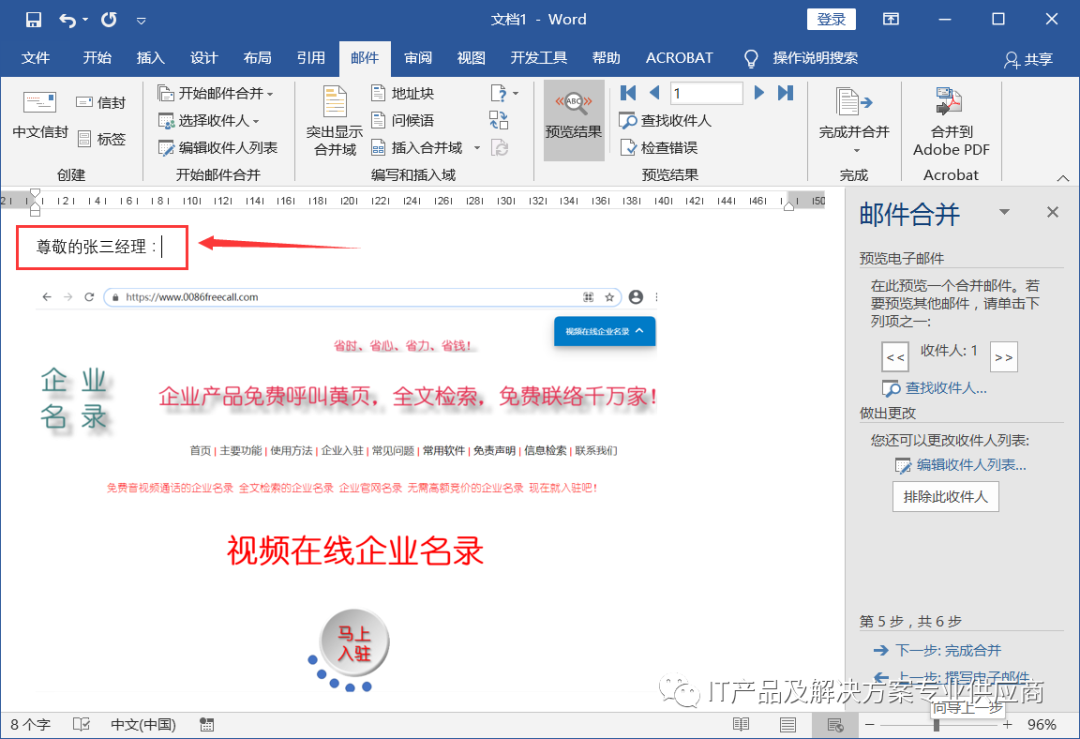Click the proofing check icon in status bar
Screen dimensions: 1080x739
81,725
